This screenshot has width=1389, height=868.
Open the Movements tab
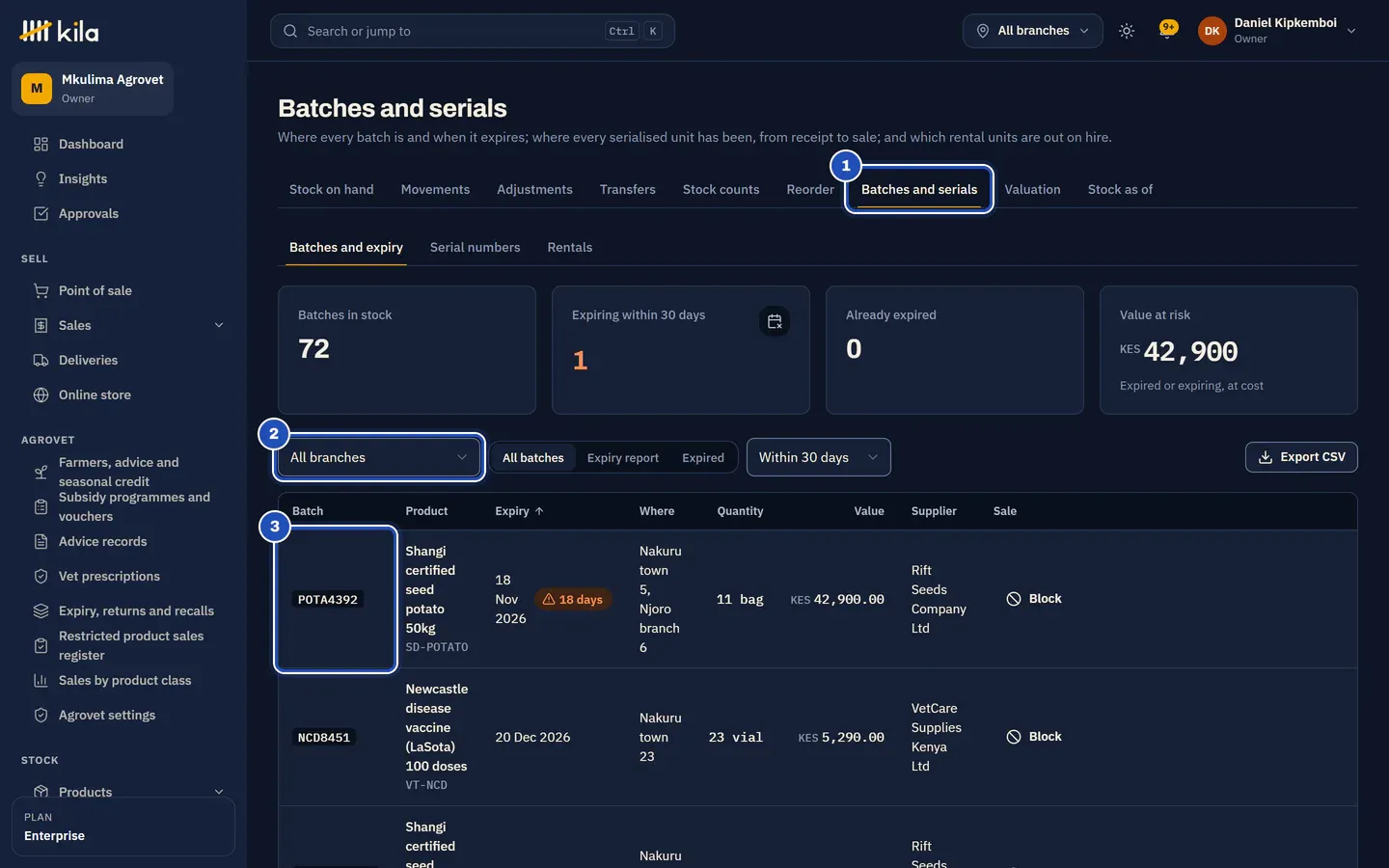435,190
